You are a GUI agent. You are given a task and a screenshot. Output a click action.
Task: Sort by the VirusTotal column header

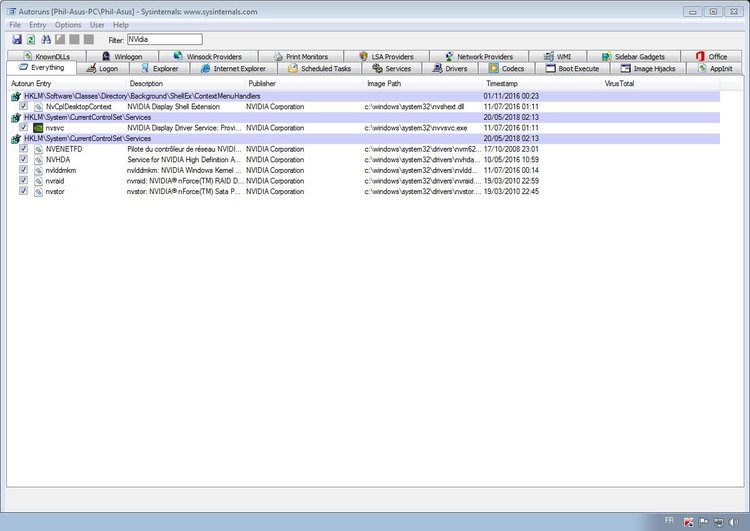(661, 83)
